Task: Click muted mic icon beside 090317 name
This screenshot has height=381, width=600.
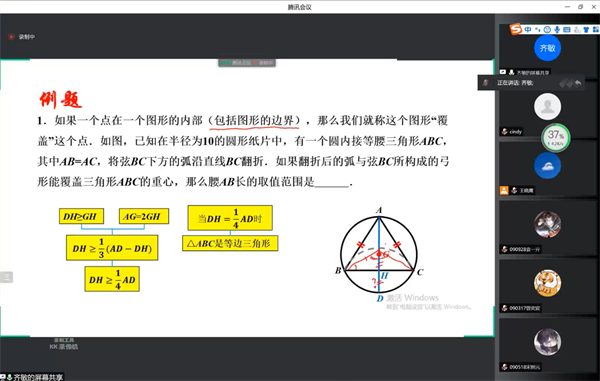Action: point(505,308)
